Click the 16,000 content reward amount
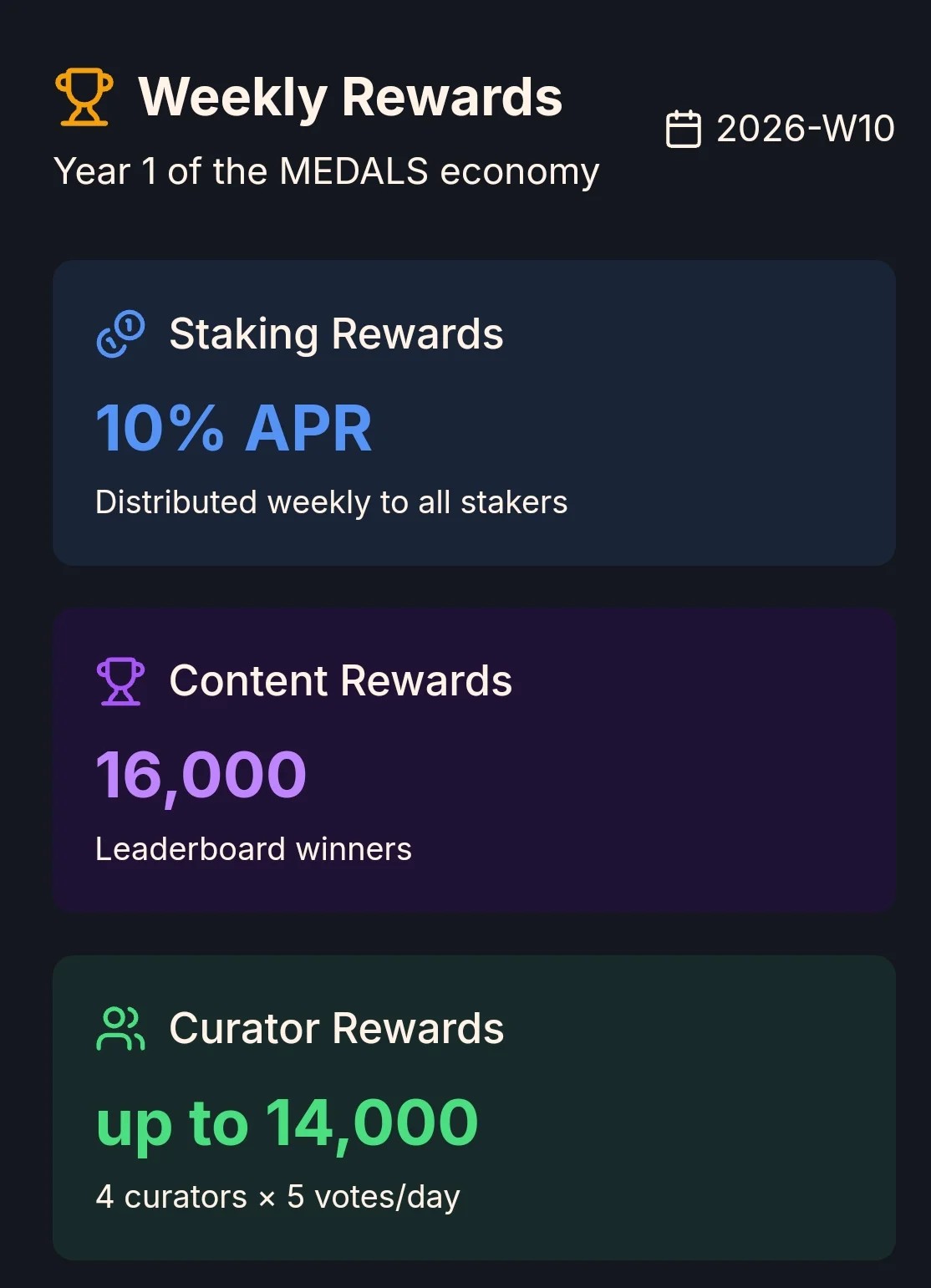This screenshot has height=1288, width=931. tap(201, 775)
